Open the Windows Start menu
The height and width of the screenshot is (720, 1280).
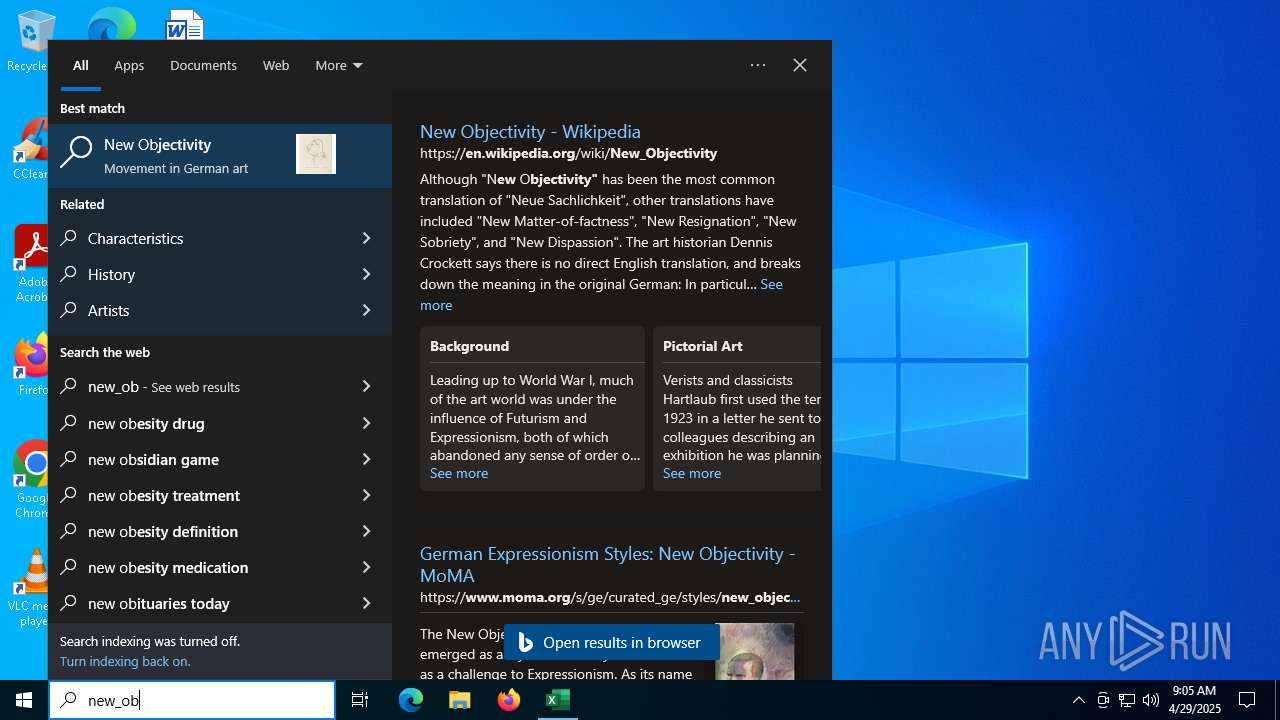pyautogui.click(x=24, y=700)
